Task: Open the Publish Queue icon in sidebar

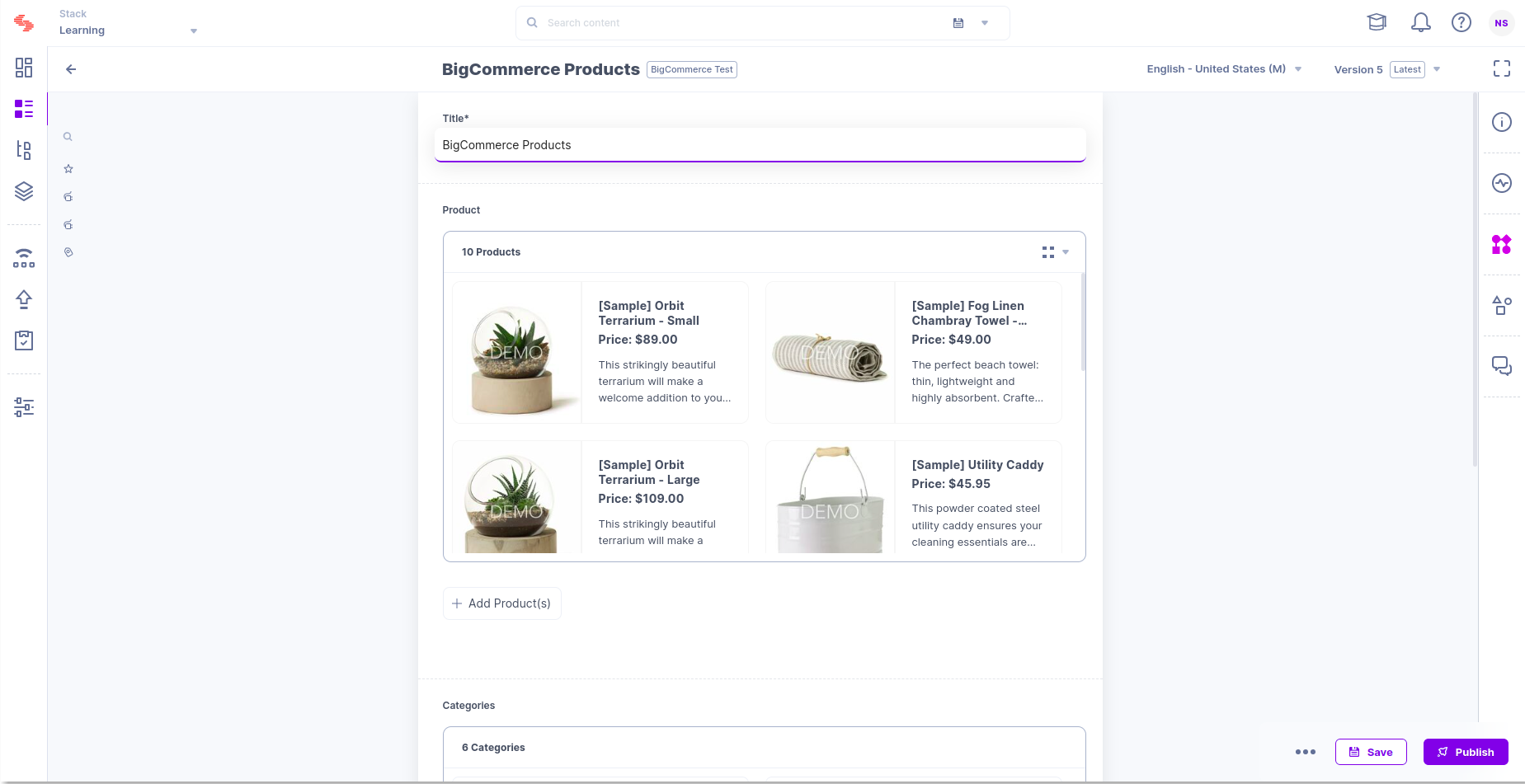Action: point(24,258)
